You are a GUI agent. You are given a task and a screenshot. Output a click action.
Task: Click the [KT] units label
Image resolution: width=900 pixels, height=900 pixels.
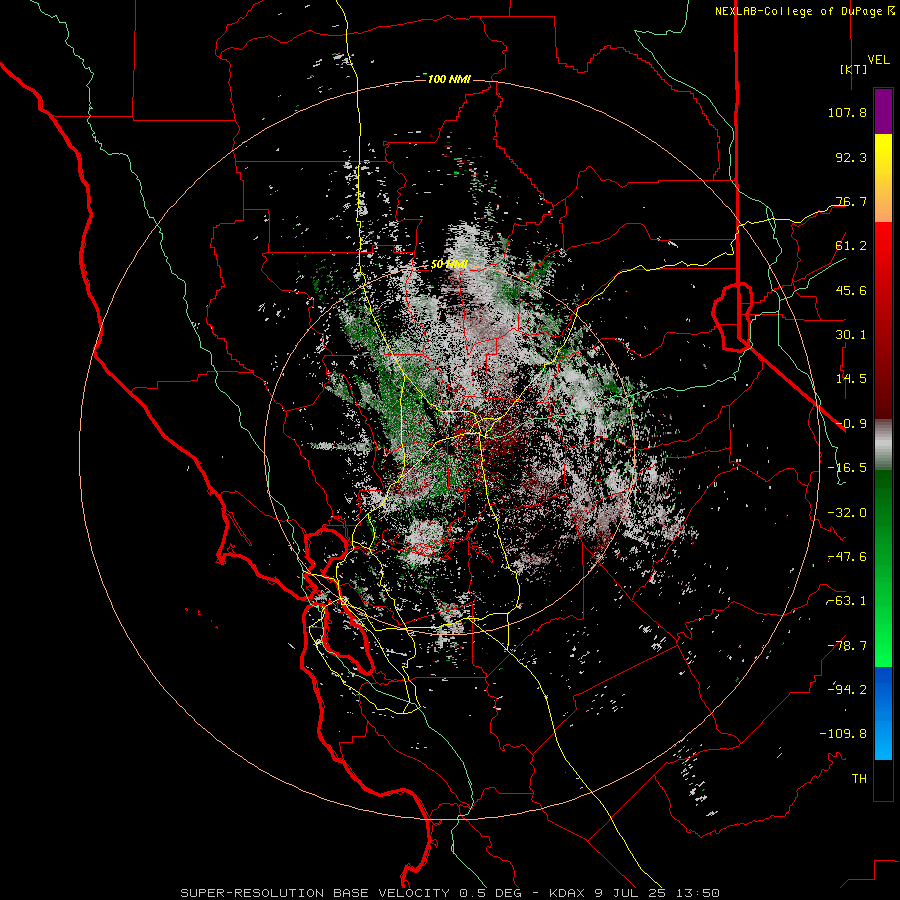click(853, 69)
